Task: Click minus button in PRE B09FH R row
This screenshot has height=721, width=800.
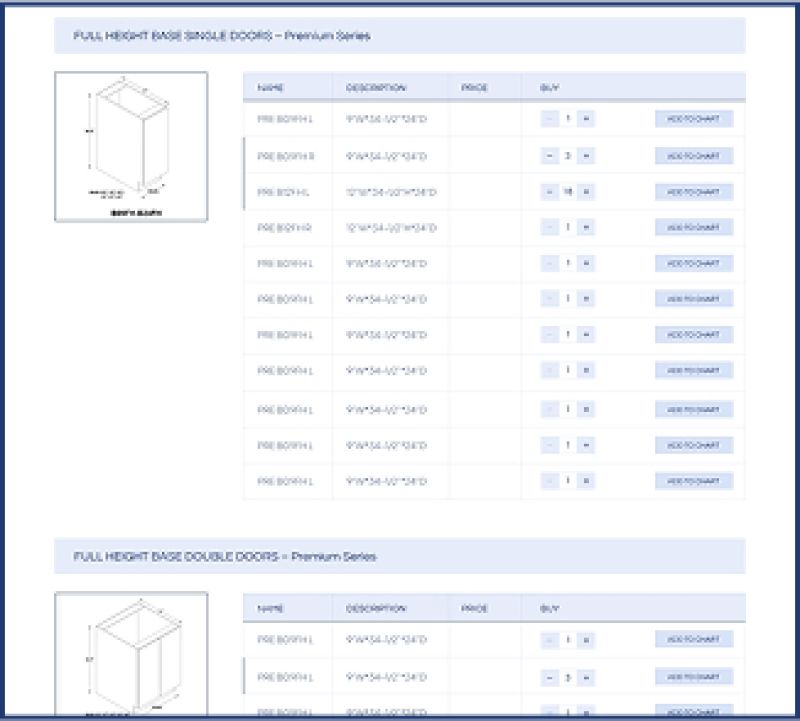Action: click(x=550, y=156)
